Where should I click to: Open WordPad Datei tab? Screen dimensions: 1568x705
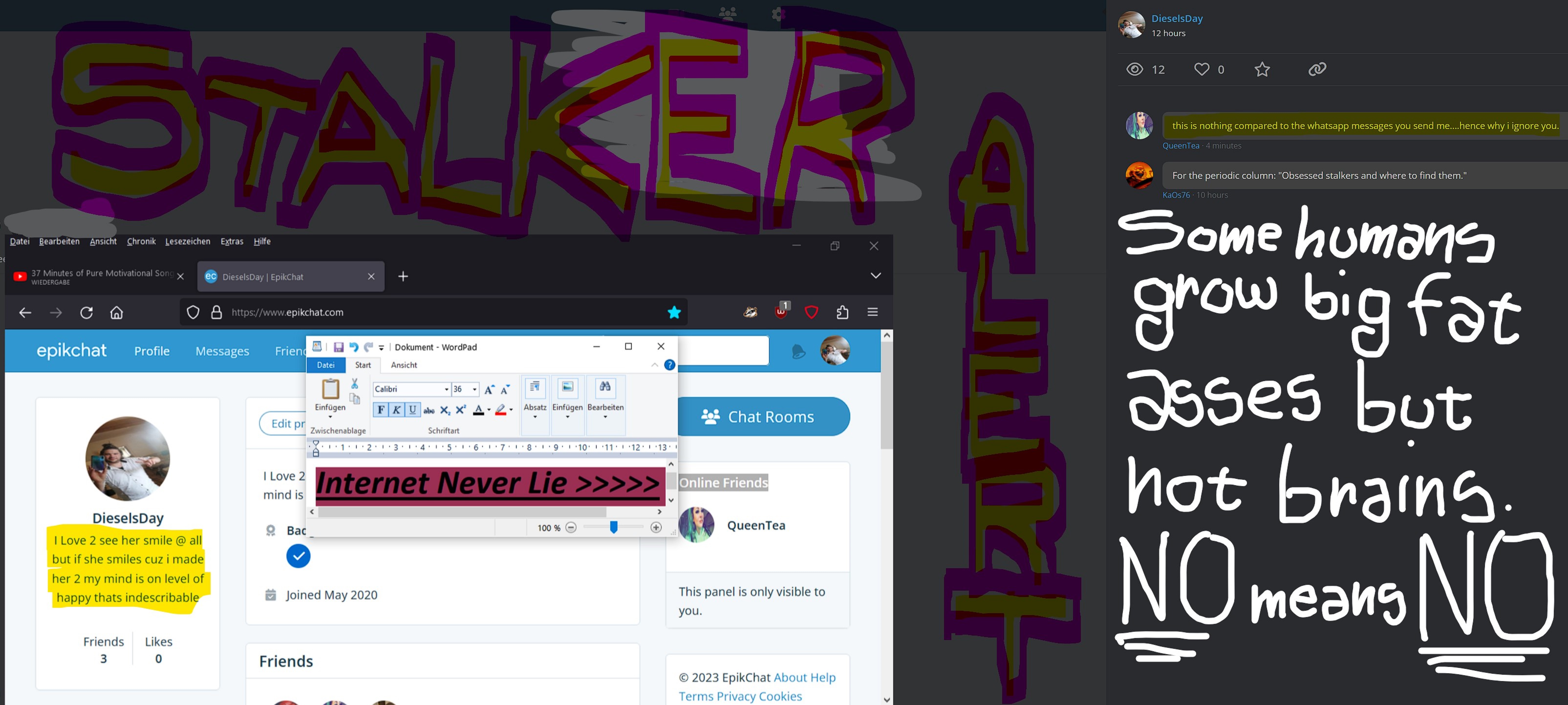tap(326, 365)
